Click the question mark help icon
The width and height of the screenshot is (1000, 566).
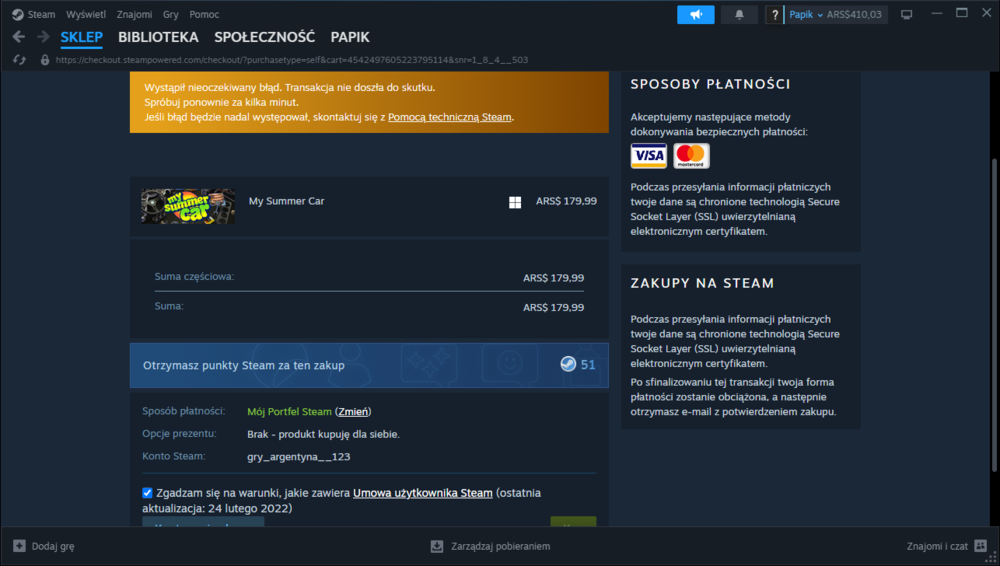point(774,14)
